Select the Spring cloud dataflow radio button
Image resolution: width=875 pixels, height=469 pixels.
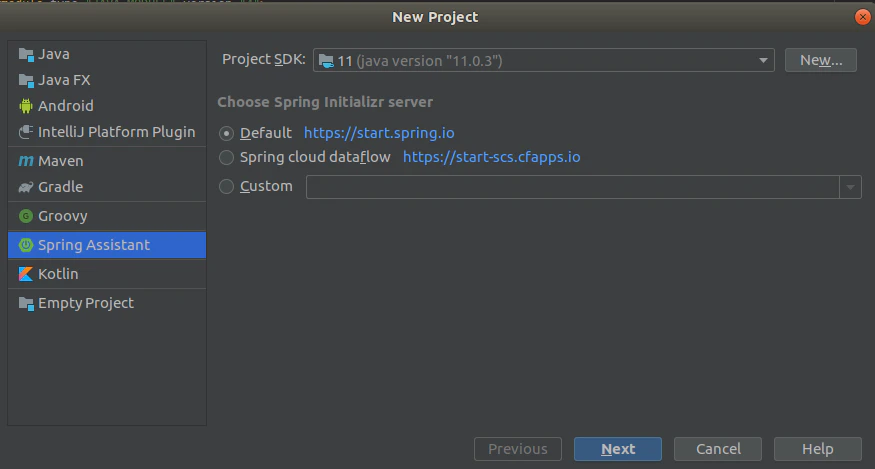coord(226,157)
